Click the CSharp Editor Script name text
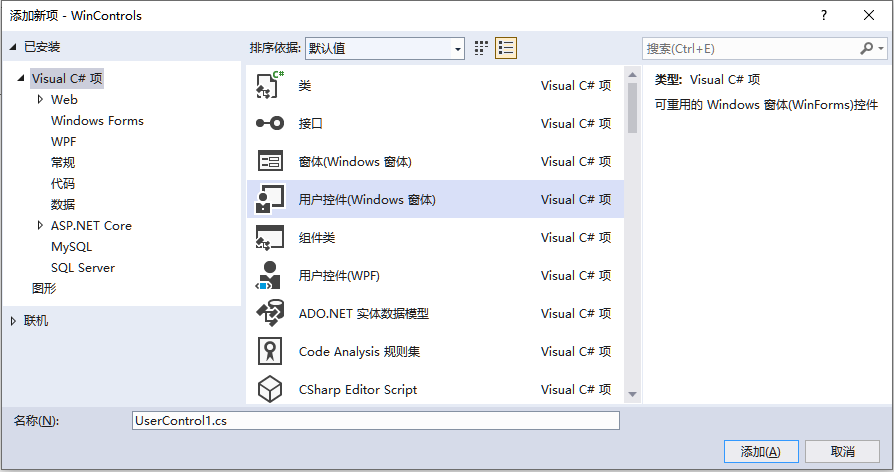Image resolution: width=894 pixels, height=472 pixels. 358,389
